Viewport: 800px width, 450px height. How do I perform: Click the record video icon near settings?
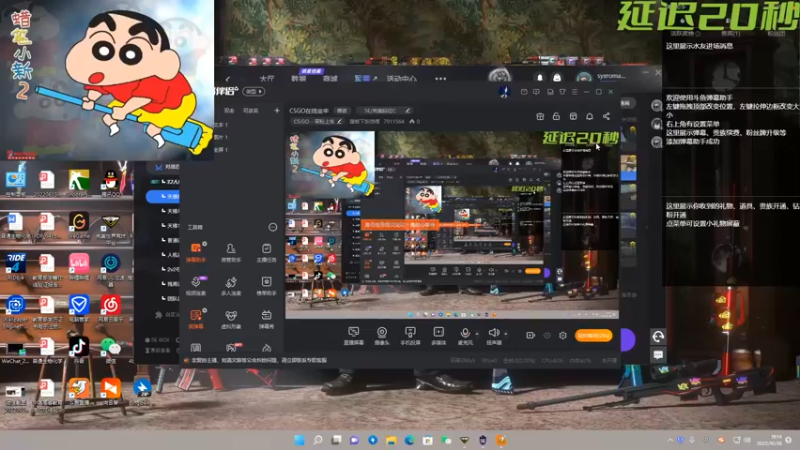531,335
